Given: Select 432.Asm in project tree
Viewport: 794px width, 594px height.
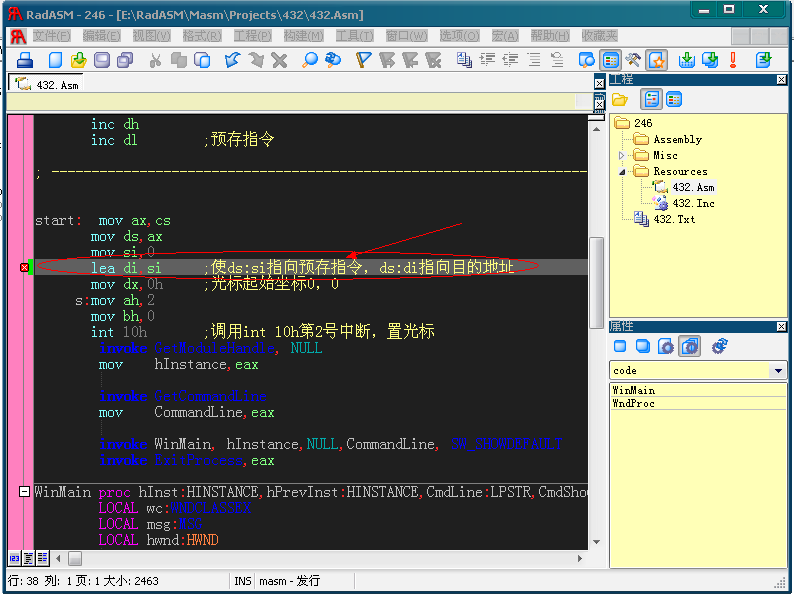Looking at the screenshot, I should [x=693, y=187].
